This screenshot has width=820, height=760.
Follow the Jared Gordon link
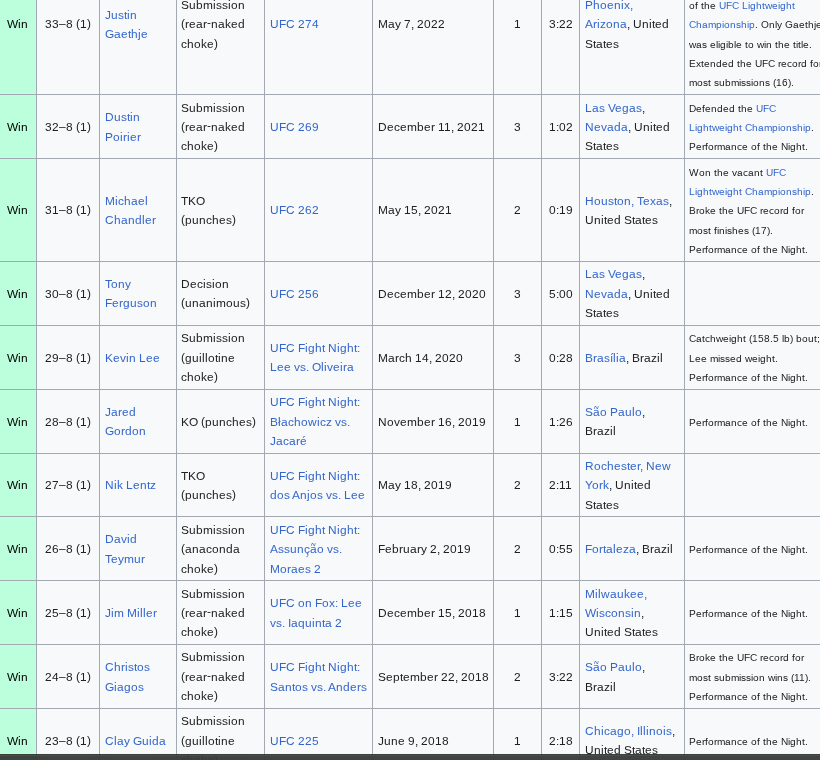pyautogui.click(x=126, y=421)
